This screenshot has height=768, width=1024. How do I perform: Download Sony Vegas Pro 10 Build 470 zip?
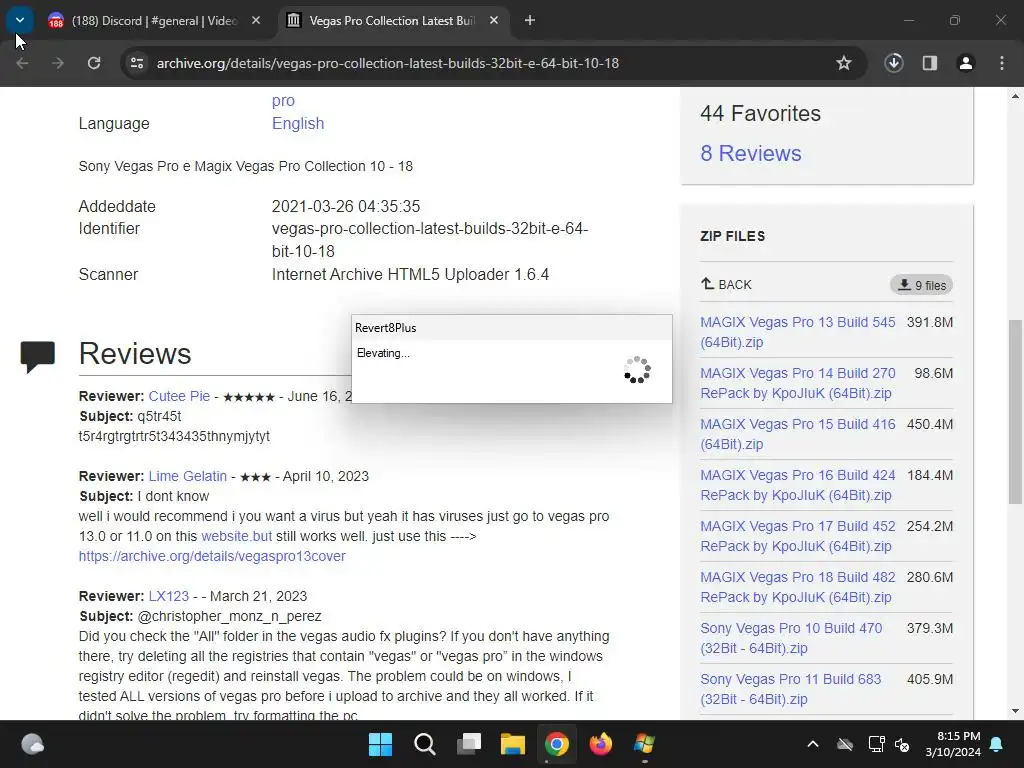[x=791, y=637]
